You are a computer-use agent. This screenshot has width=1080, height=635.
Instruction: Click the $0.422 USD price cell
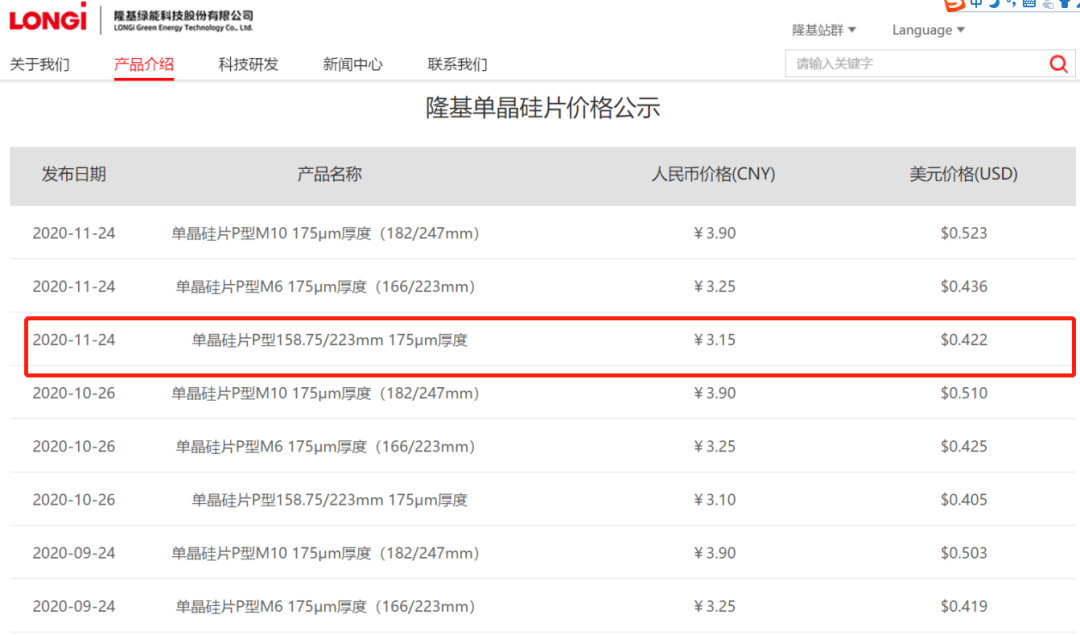pyautogui.click(x=964, y=340)
